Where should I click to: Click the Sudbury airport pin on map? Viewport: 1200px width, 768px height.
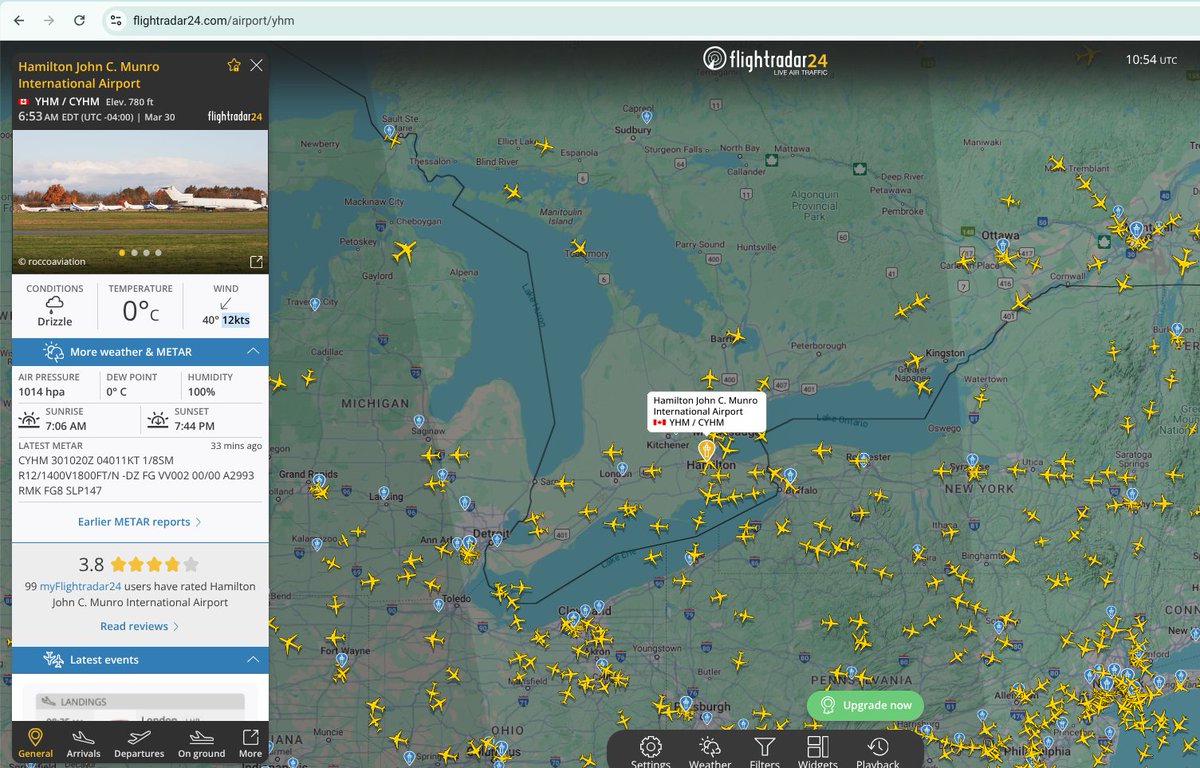[647, 117]
